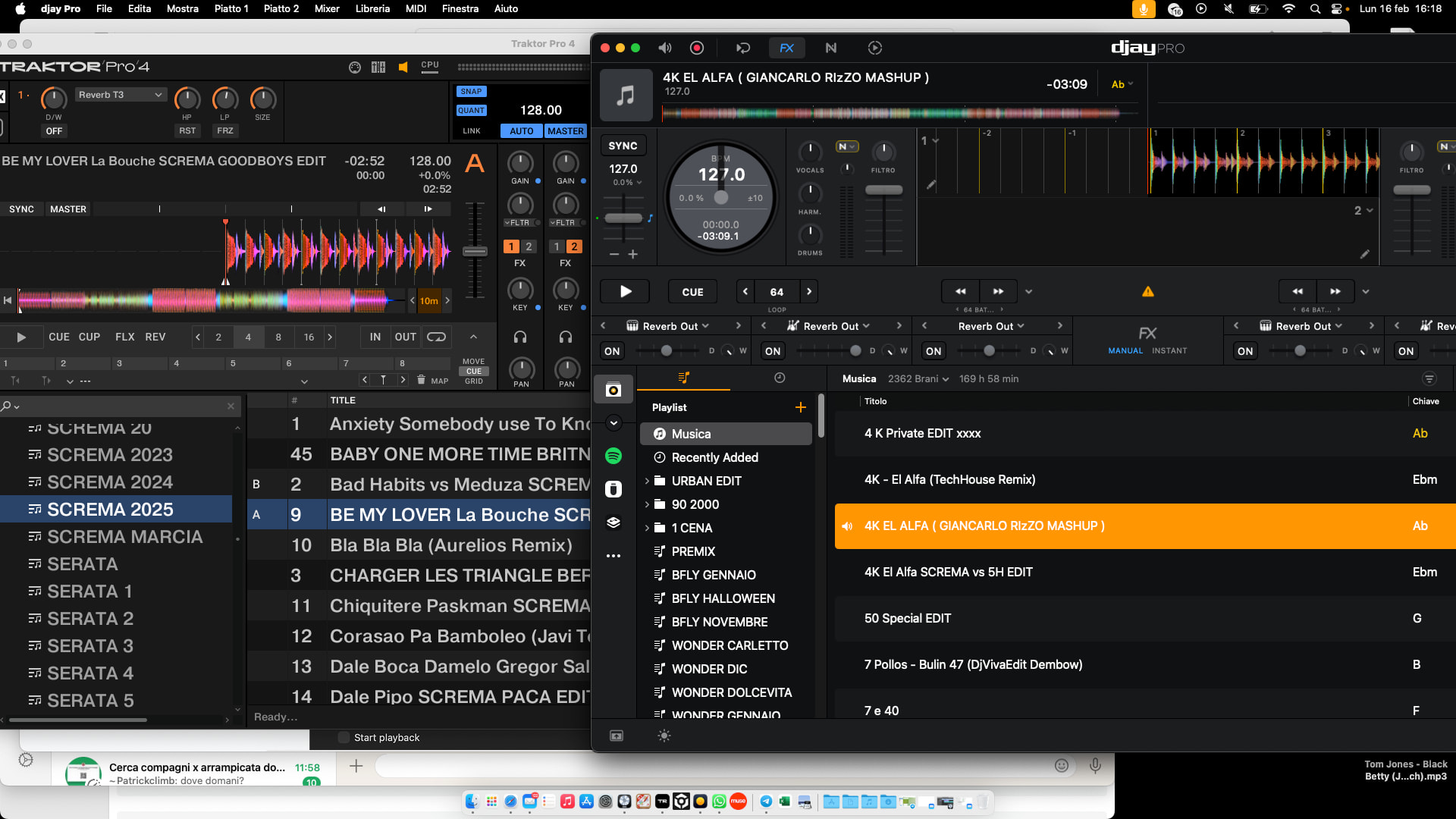The height and width of the screenshot is (819, 1456).
Task: Expand the URBAN EDIT folder
Action: (x=647, y=481)
